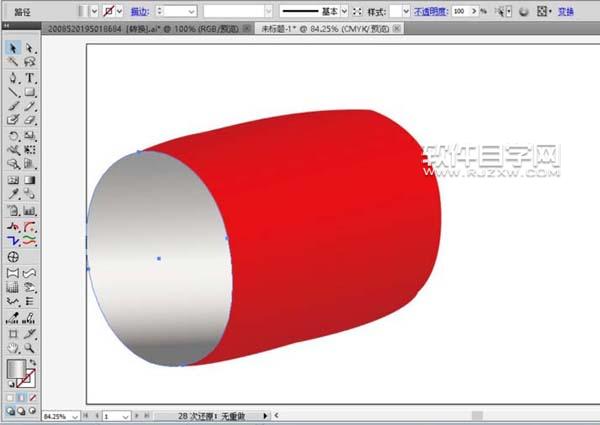
Task: Set paint mode to None
Action: click(x=33, y=398)
